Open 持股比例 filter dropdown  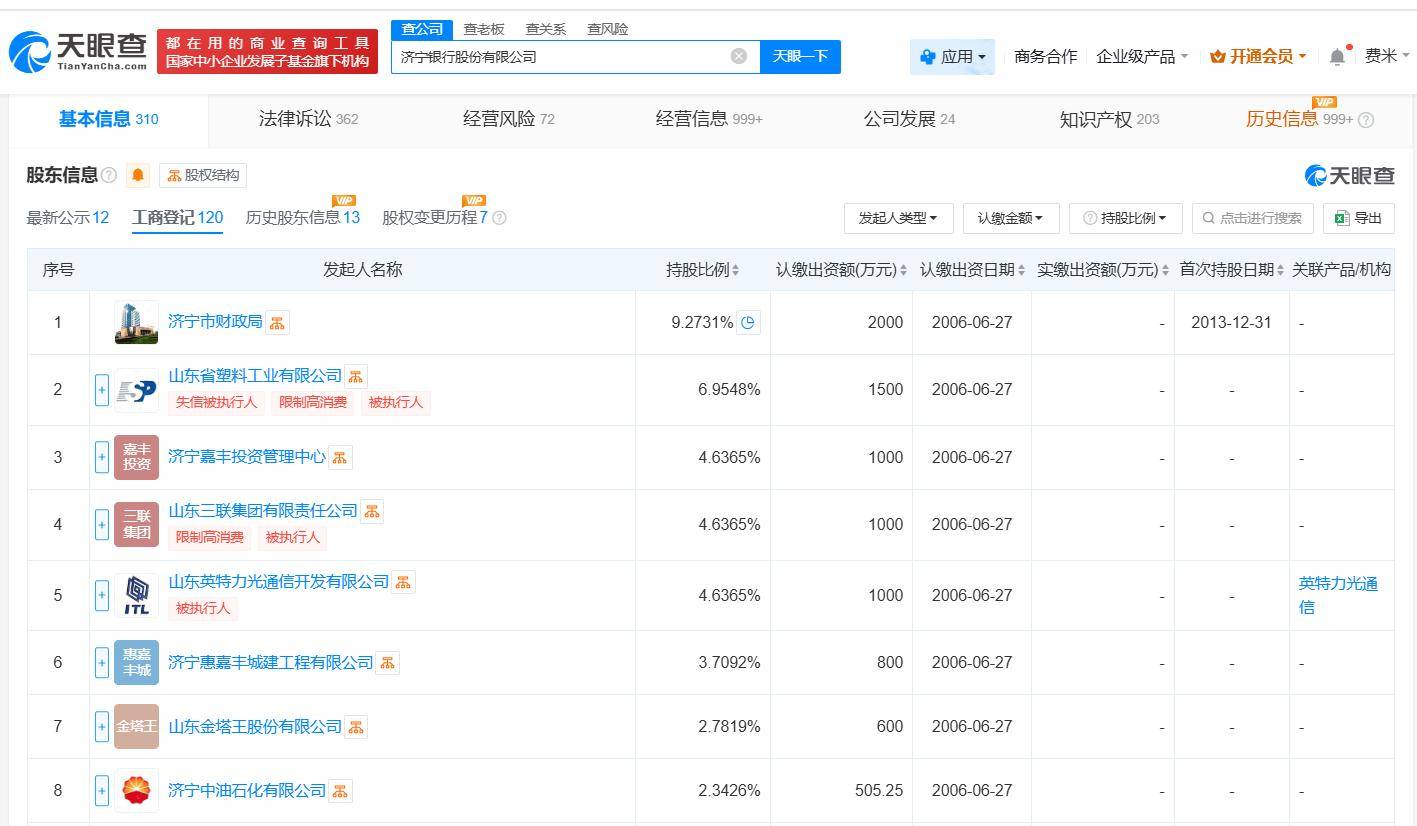[1125, 218]
